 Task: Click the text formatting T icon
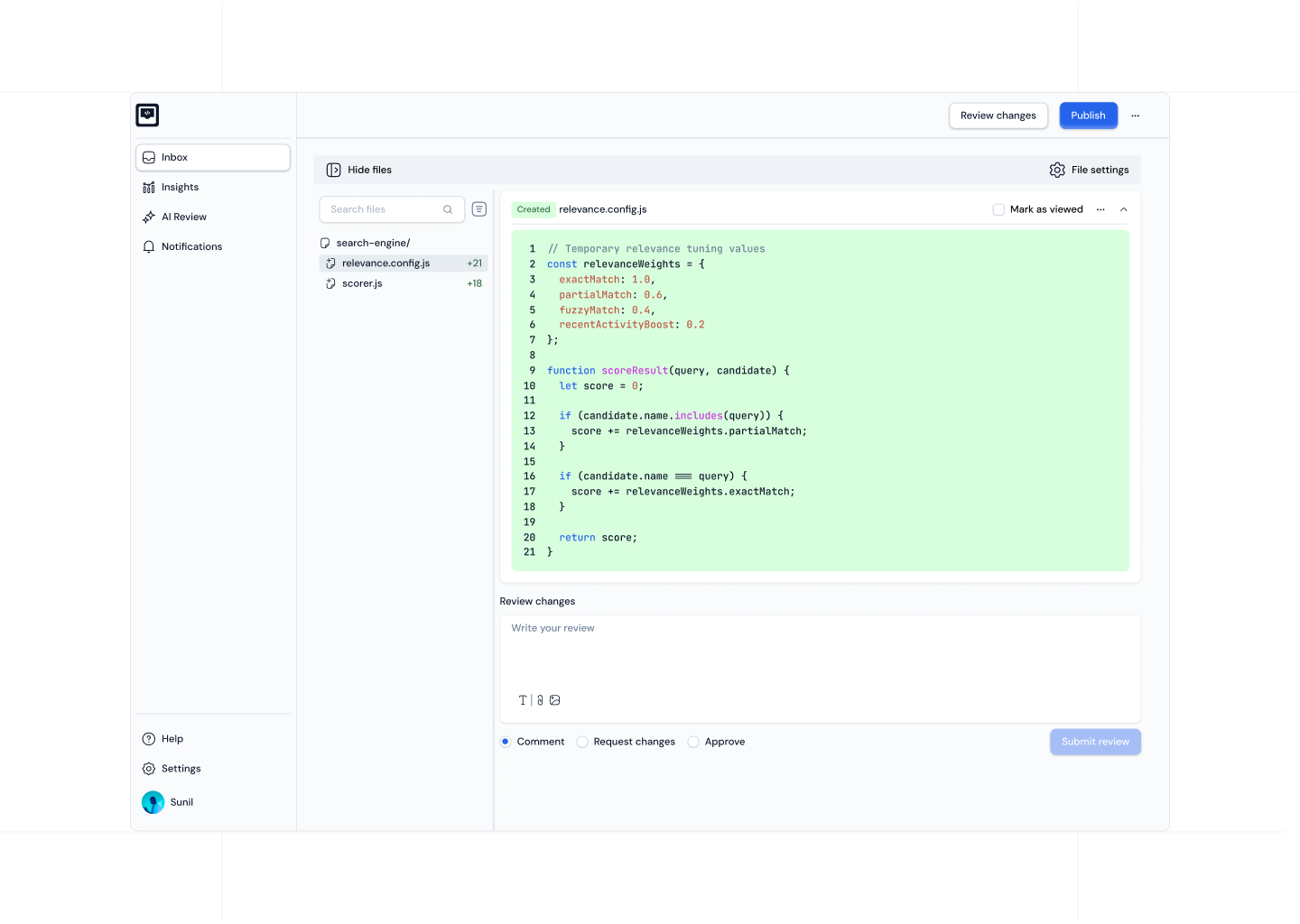point(523,700)
